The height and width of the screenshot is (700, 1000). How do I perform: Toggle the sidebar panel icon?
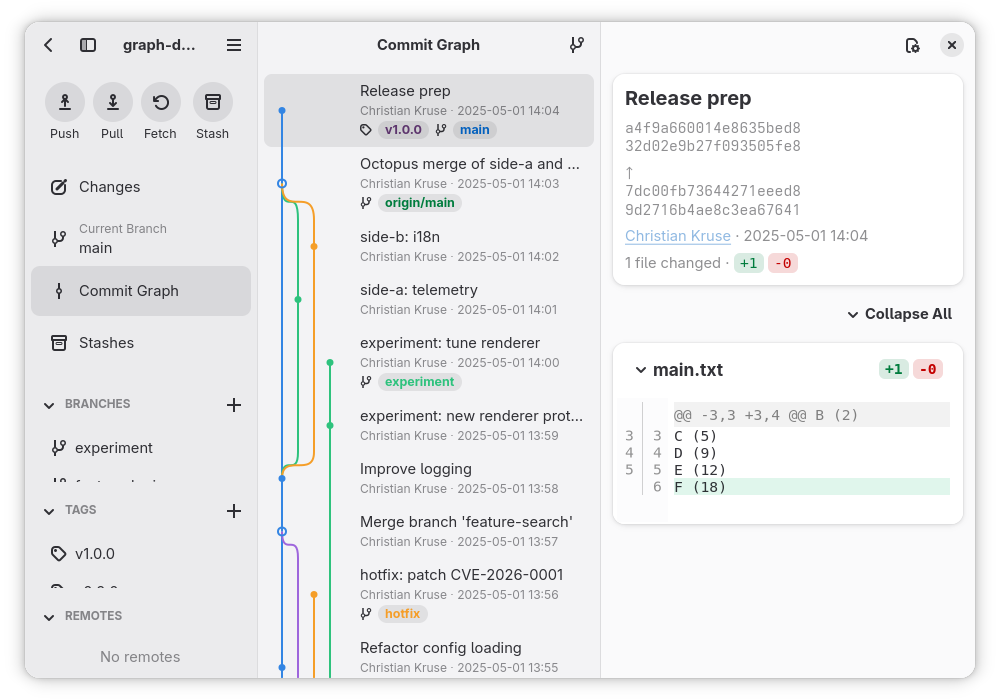[88, 45]
